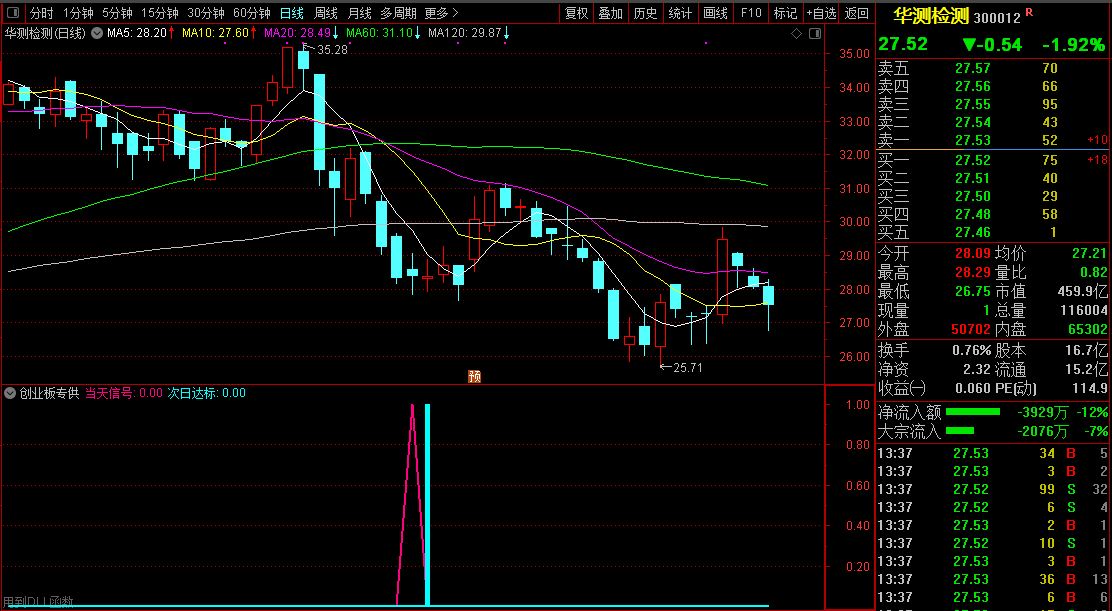Click the diamond icon at chart top right
This screenshot has width=1112, height=611.
(x=796, y=33)
